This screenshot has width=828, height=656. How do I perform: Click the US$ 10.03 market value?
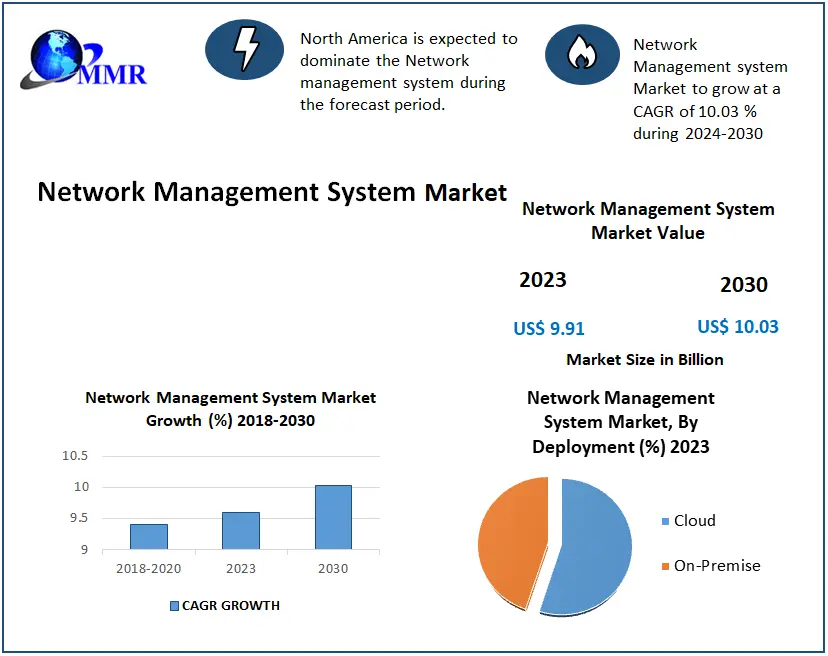737,327
